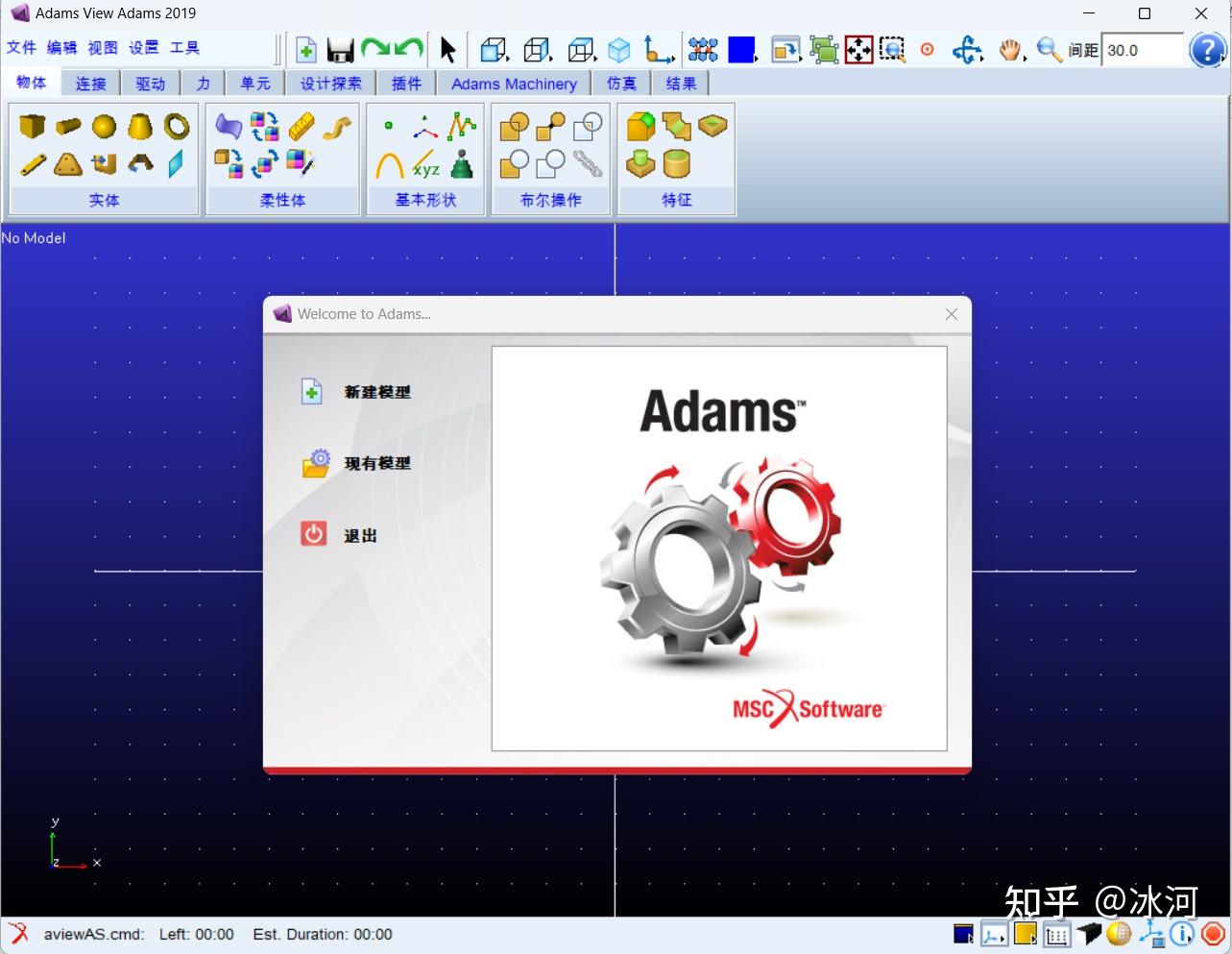1232x954 pixels.
Task: Expand the view layout dropdown in status bar
Action: click(x=995, y=934)
